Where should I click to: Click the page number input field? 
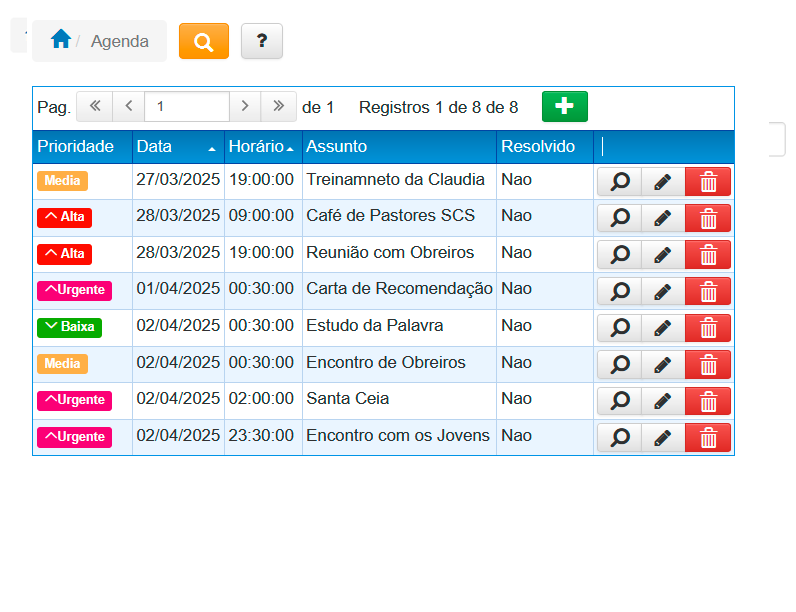tap(187, 106)
